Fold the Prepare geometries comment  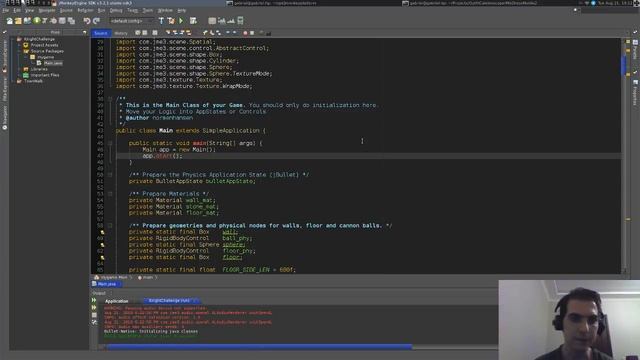click(x=110, y=225)
